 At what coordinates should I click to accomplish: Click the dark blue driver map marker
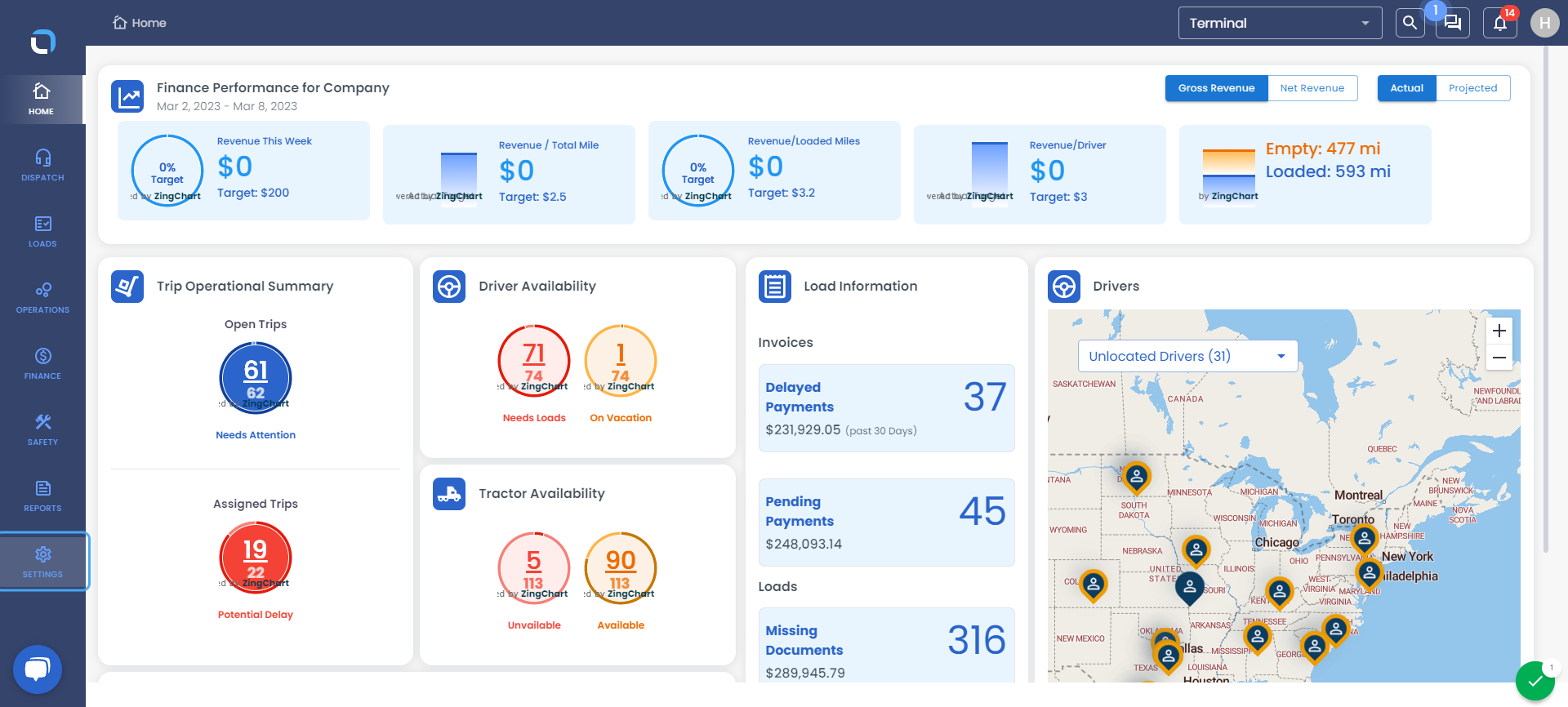pyautogui.click(x=1190, y=587)
